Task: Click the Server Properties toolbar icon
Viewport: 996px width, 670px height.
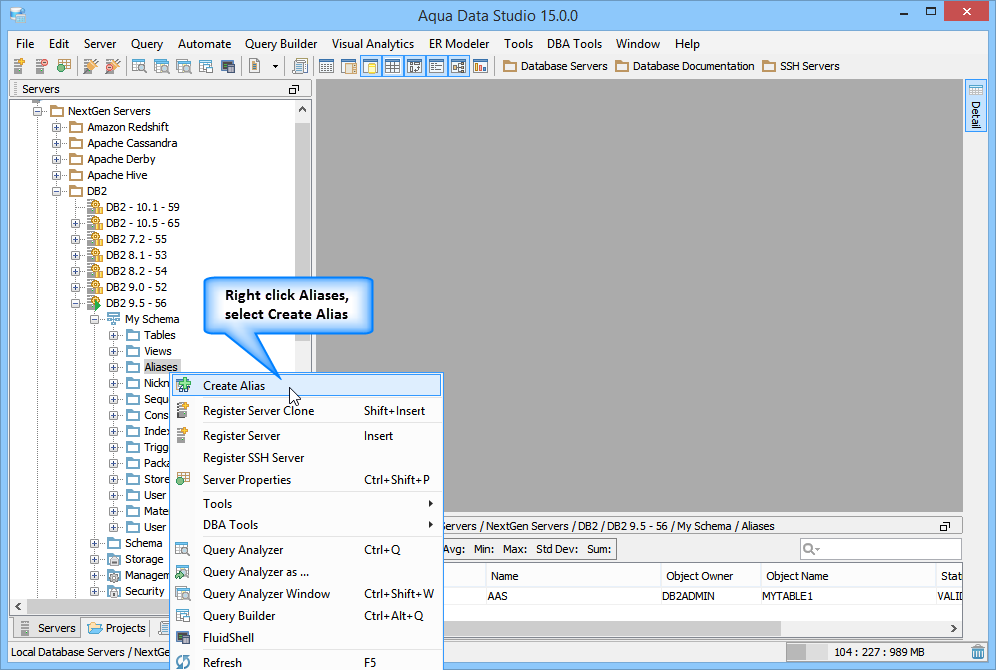Action: coord(64,66)
